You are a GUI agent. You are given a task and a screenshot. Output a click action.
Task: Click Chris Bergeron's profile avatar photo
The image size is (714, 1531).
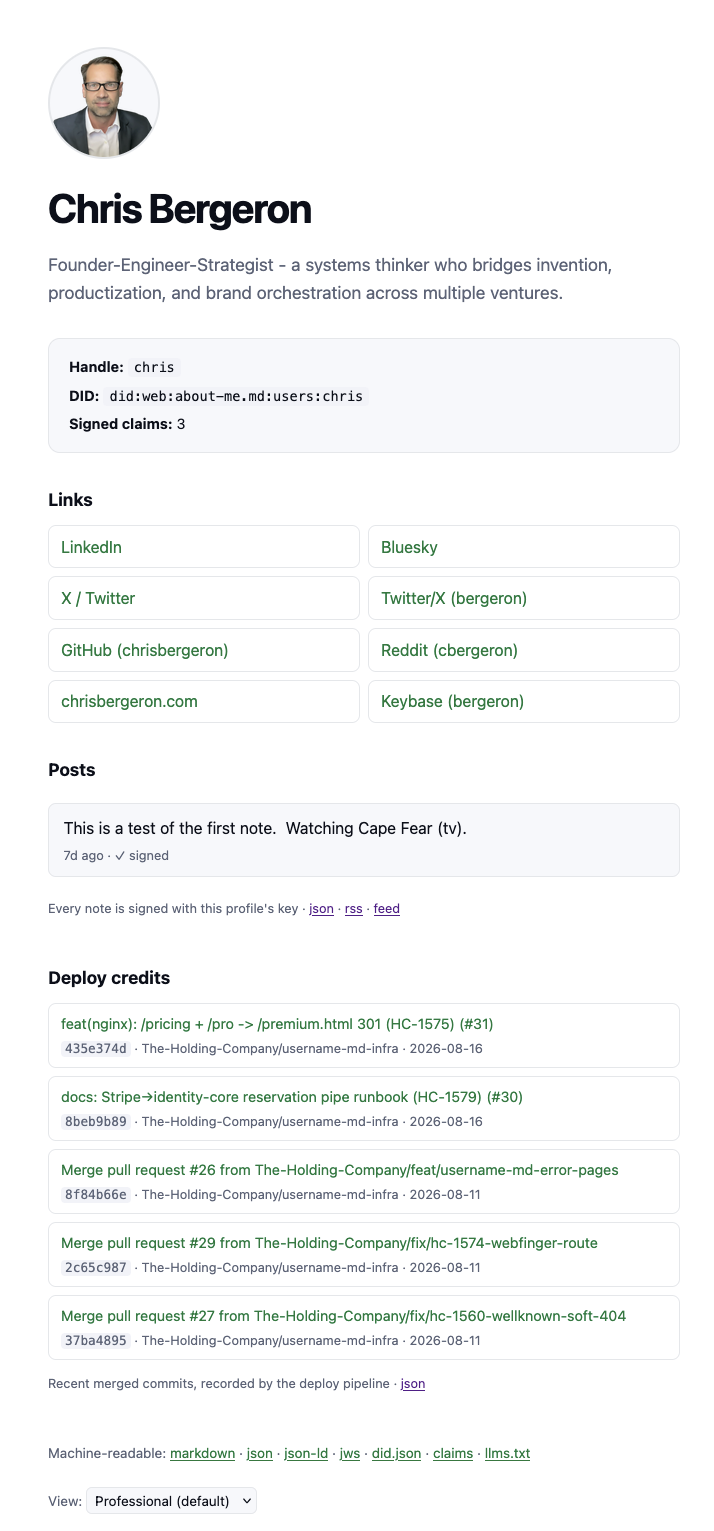click(104, 103)
